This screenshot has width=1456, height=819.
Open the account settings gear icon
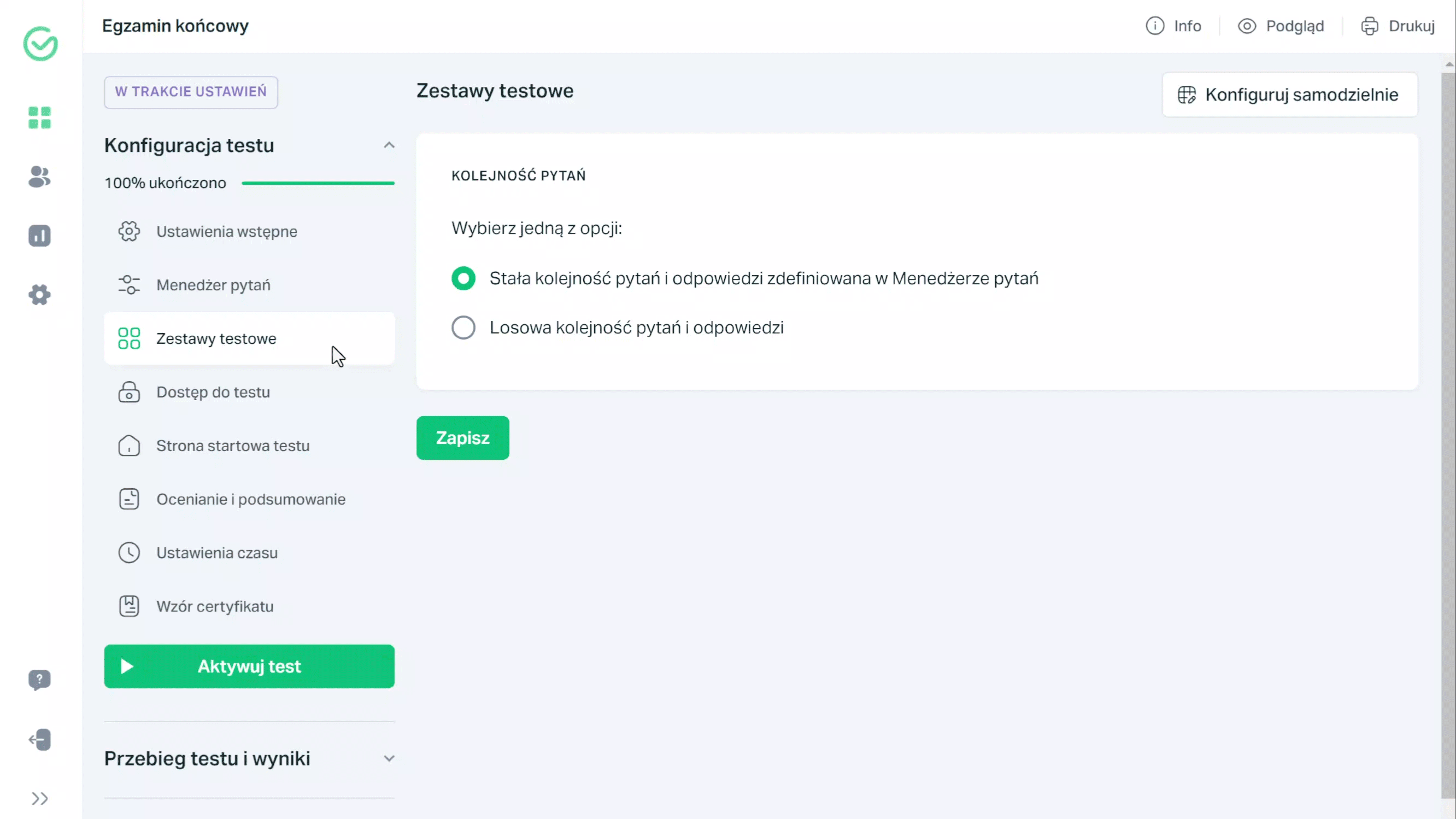point(39,295)
